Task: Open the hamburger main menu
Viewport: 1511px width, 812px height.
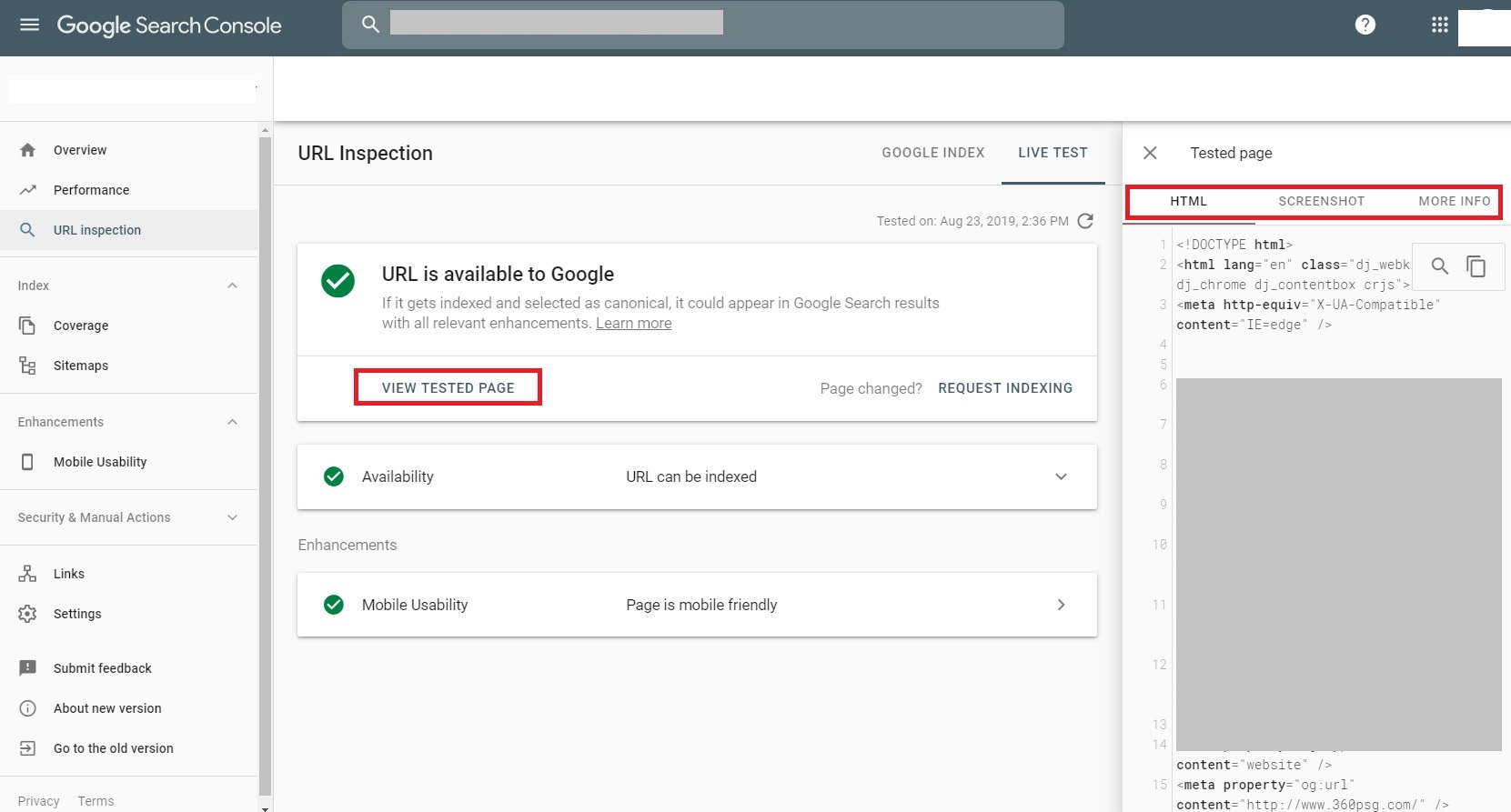Action: click(x=30, y=25)
